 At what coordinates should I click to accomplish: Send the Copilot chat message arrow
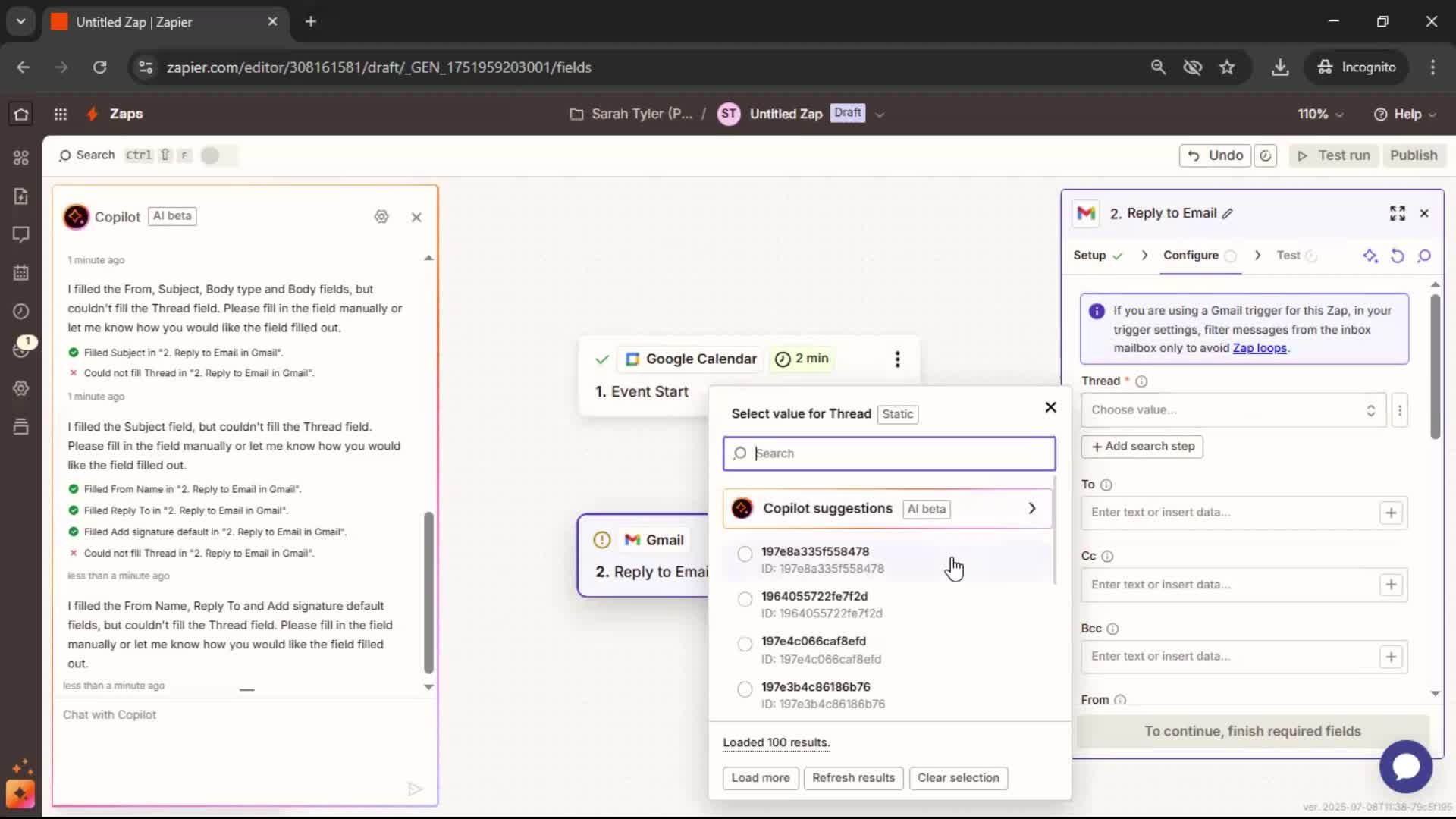click(415, 789)
